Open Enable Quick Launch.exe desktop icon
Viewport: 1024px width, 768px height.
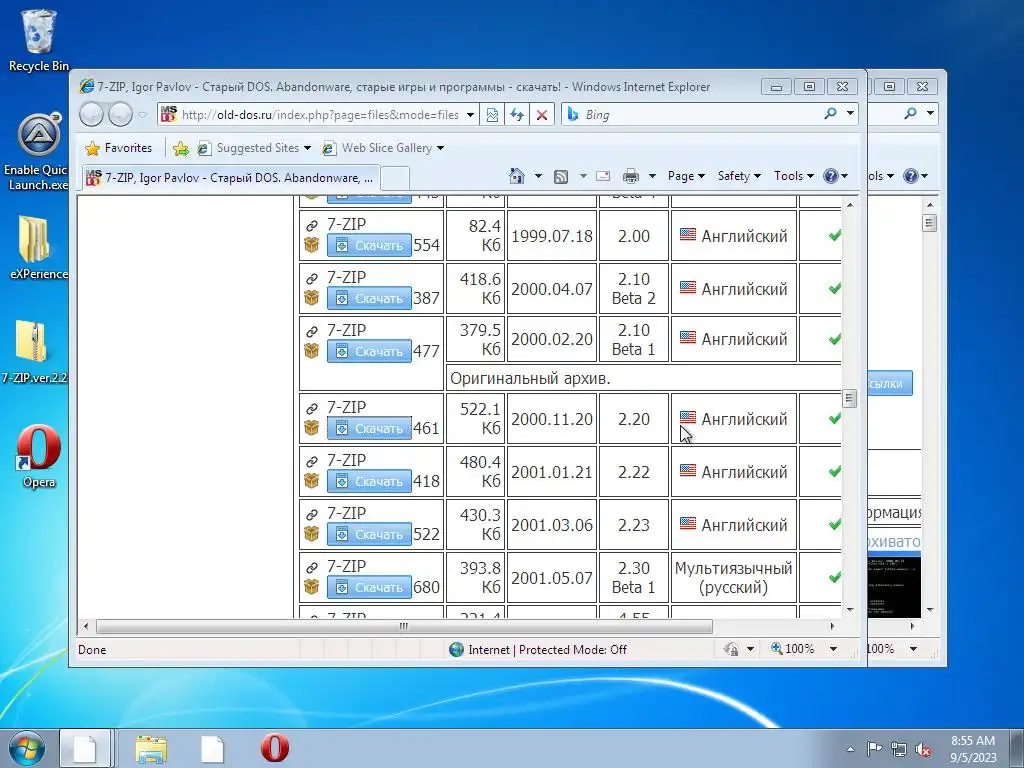(x=38, y=152)
